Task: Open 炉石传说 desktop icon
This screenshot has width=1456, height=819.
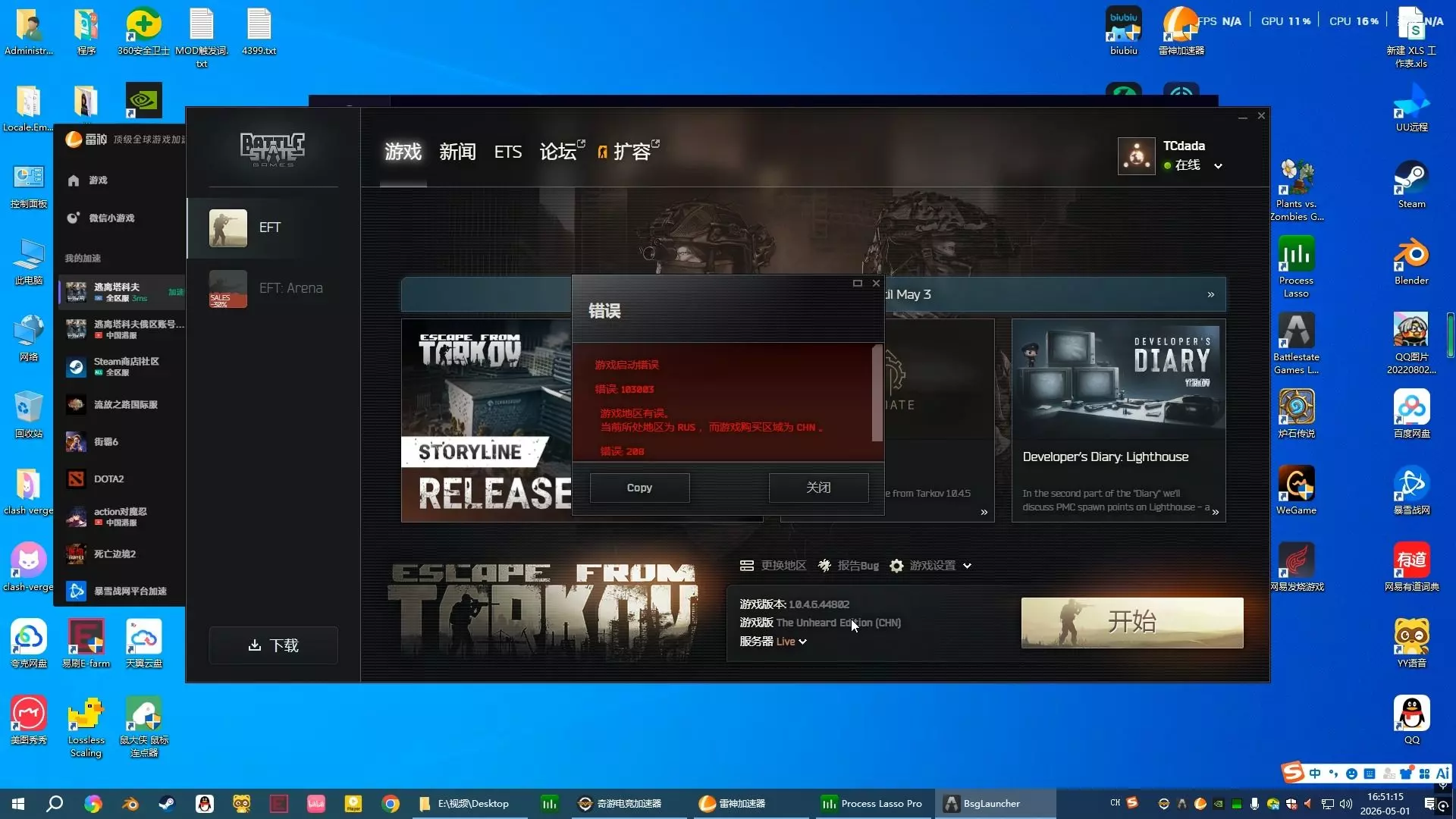Action: [1296, 414]
